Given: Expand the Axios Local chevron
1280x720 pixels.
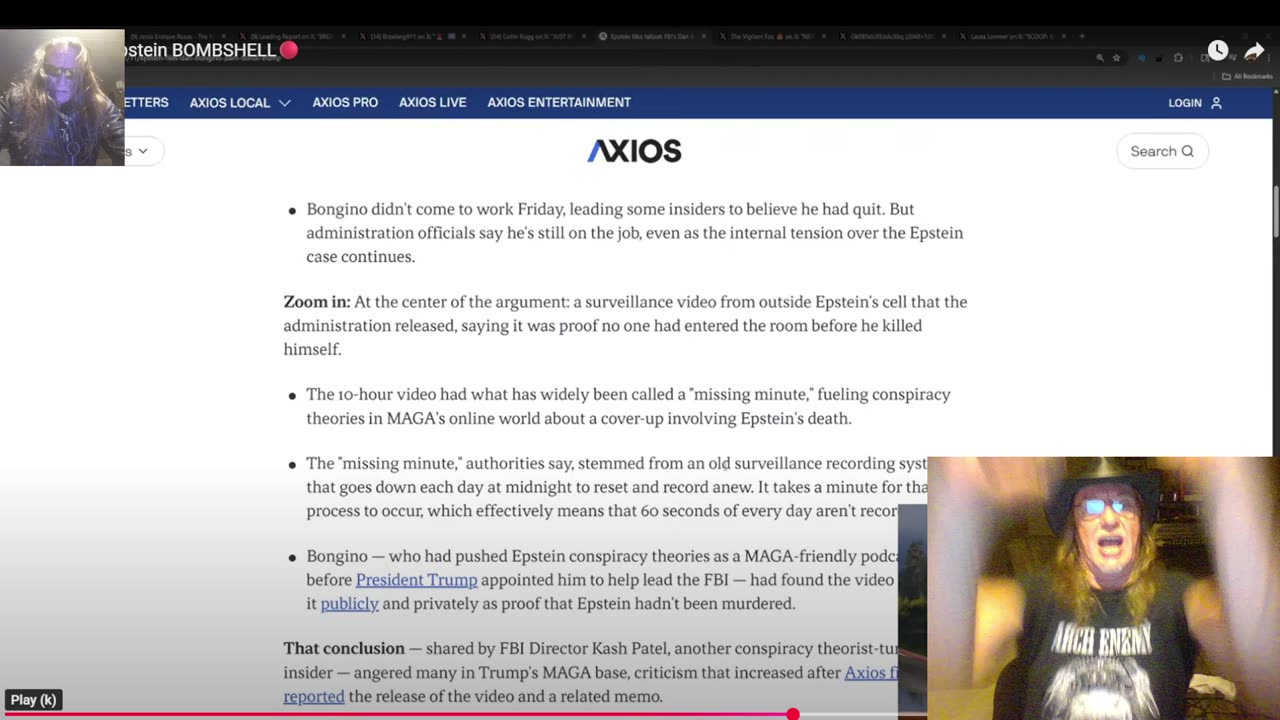Looking at the screenshot, I should click(285, 103).
